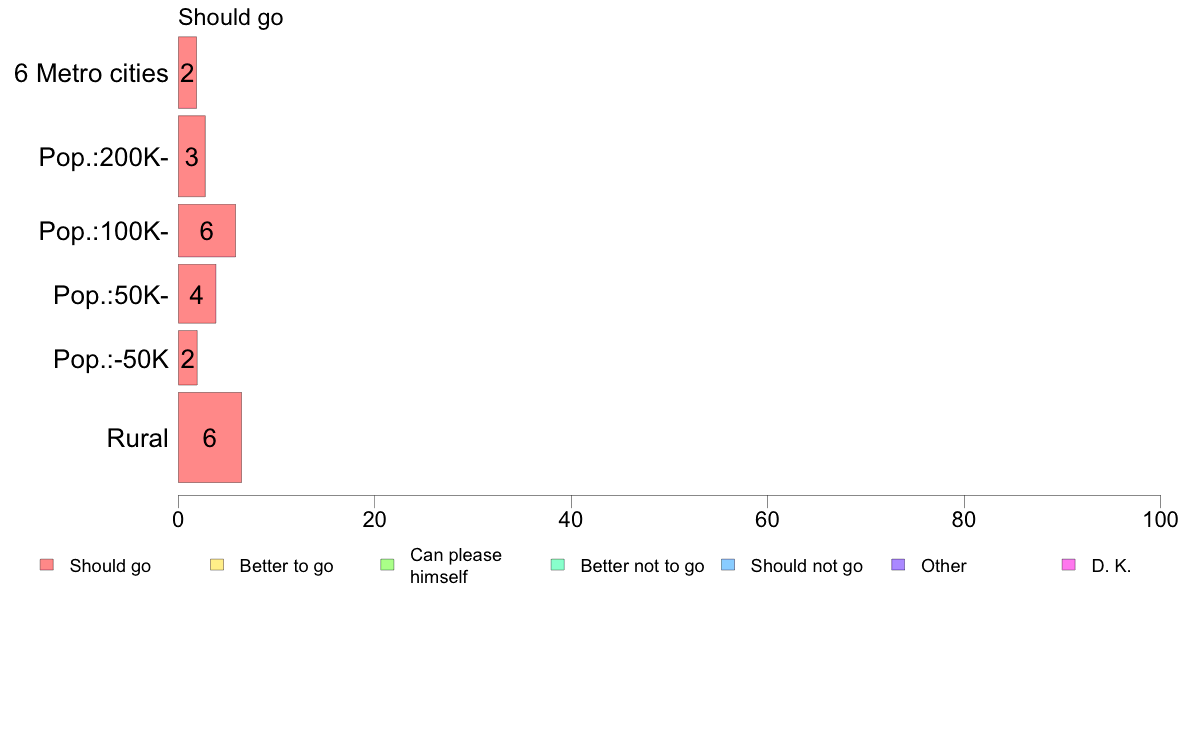This screenshot has height=736, width=1188.
Task: Select the 6 Metro cities bar
Action: click(x=187, y=73)
